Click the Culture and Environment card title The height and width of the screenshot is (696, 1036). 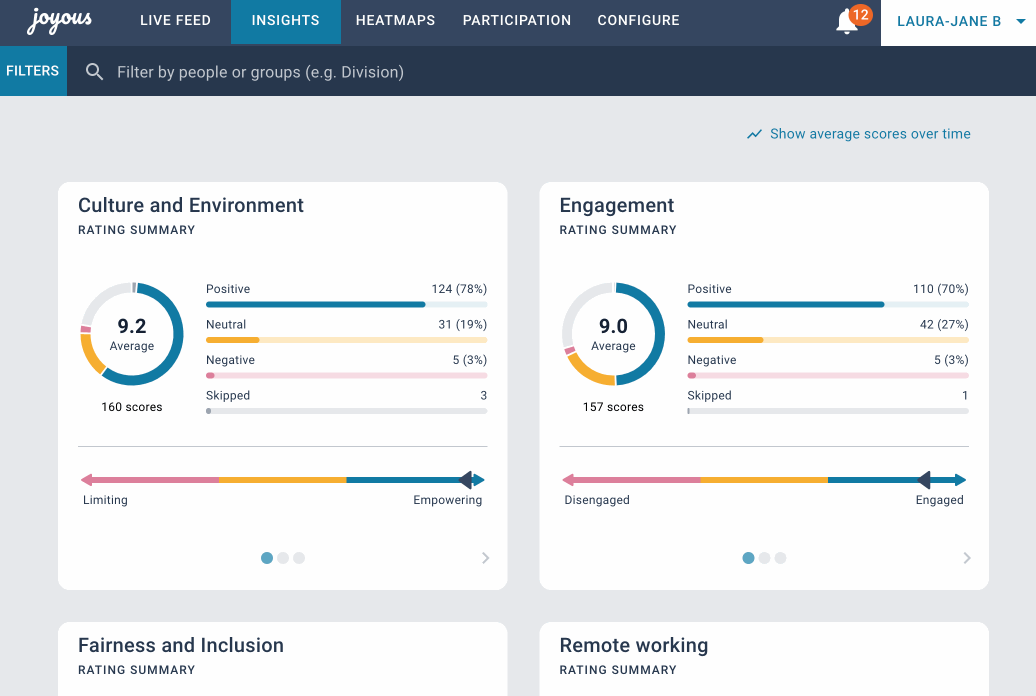[191, 205]
